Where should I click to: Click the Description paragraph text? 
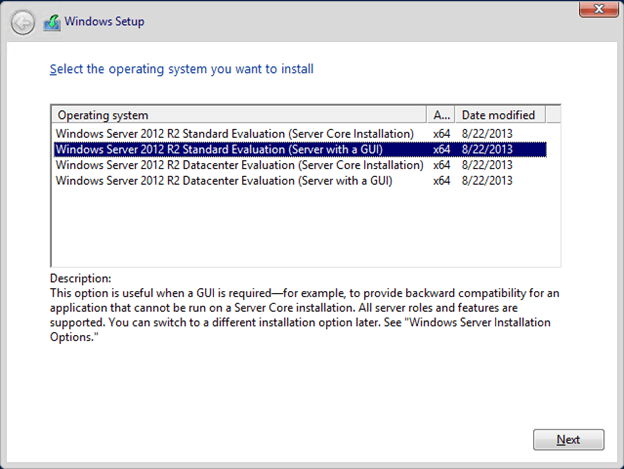click(x=300, y=308)
